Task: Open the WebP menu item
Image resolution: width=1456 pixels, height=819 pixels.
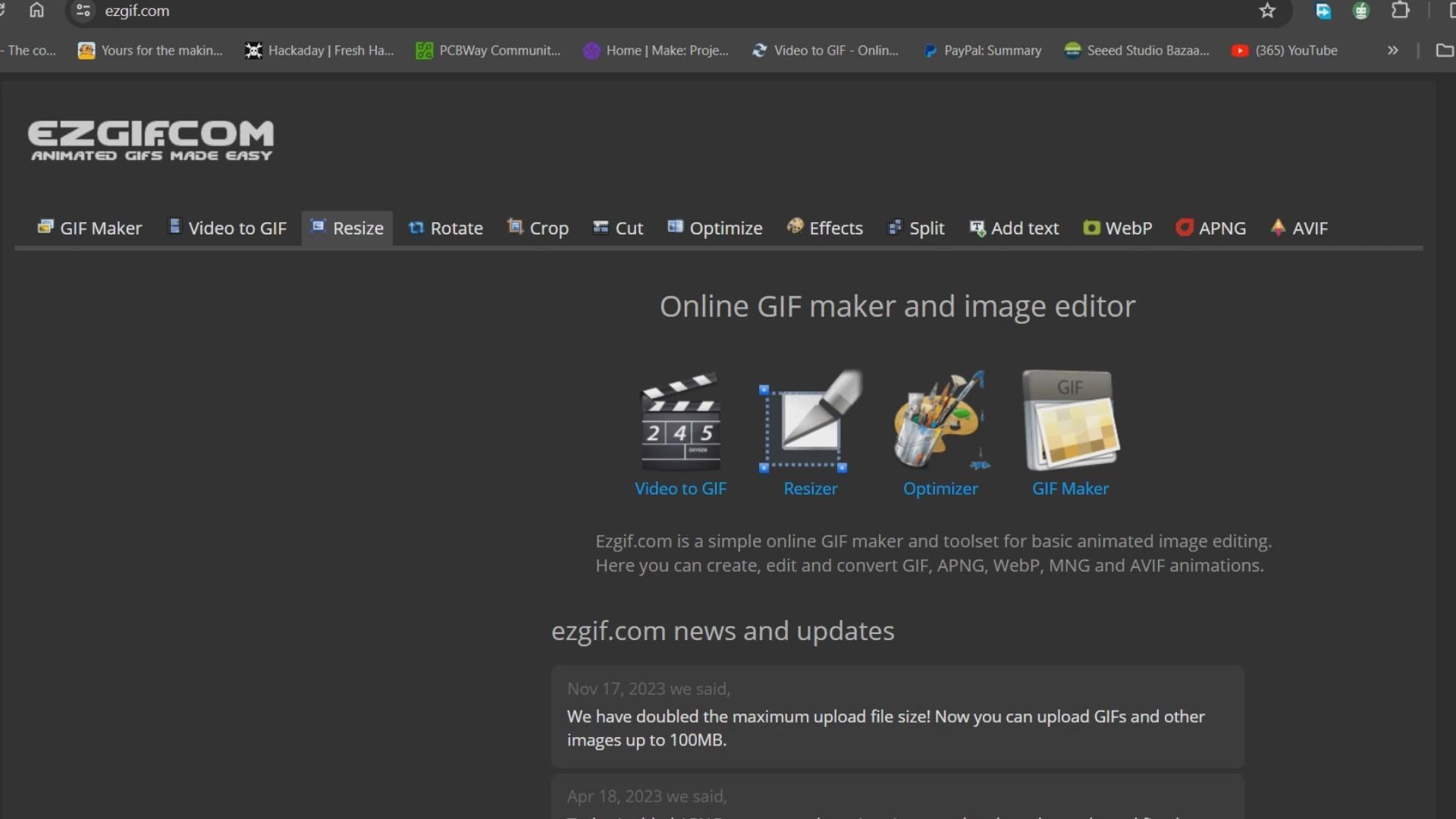Action: click(1117, 228)
